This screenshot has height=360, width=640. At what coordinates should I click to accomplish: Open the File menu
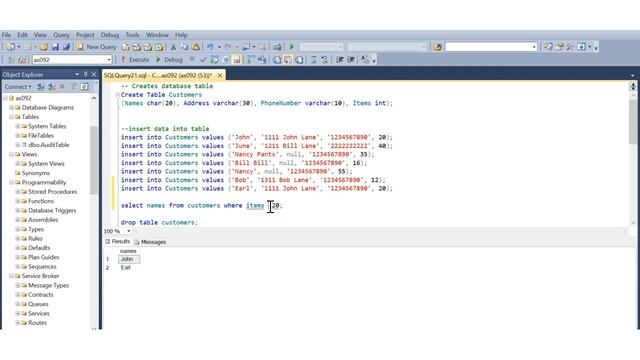(x=7, y=35)
